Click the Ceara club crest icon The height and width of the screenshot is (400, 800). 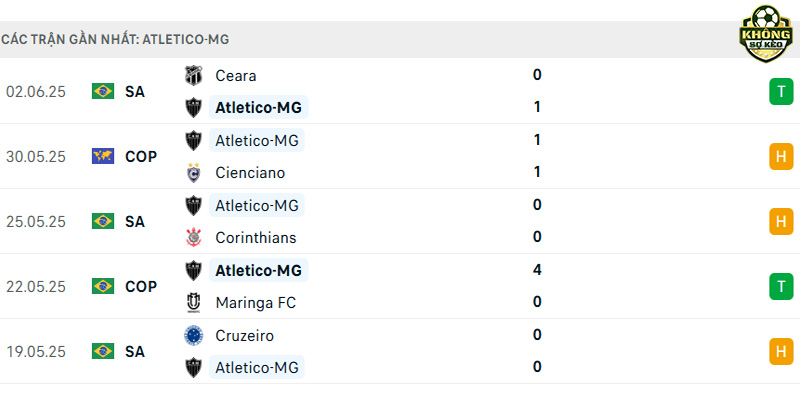pos(193,76)
